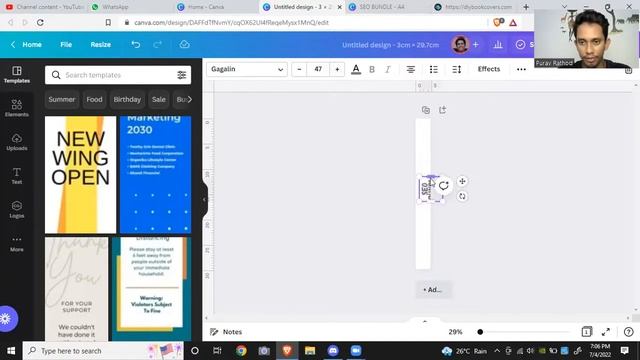Add a new page with the page-plus icon

pos(442,110)
